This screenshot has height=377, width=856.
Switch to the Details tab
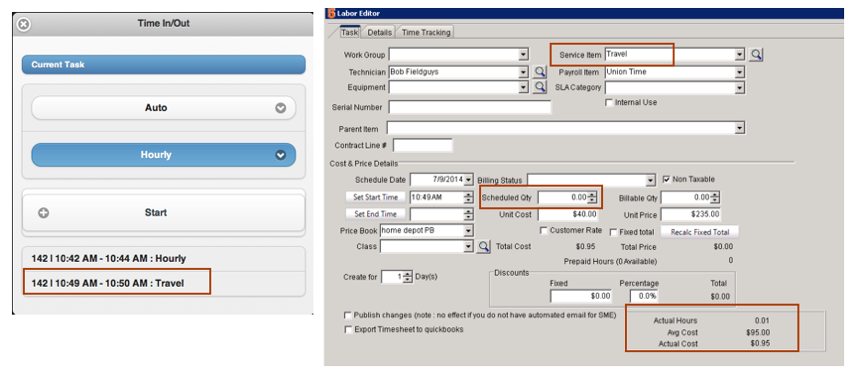(379, 33)
